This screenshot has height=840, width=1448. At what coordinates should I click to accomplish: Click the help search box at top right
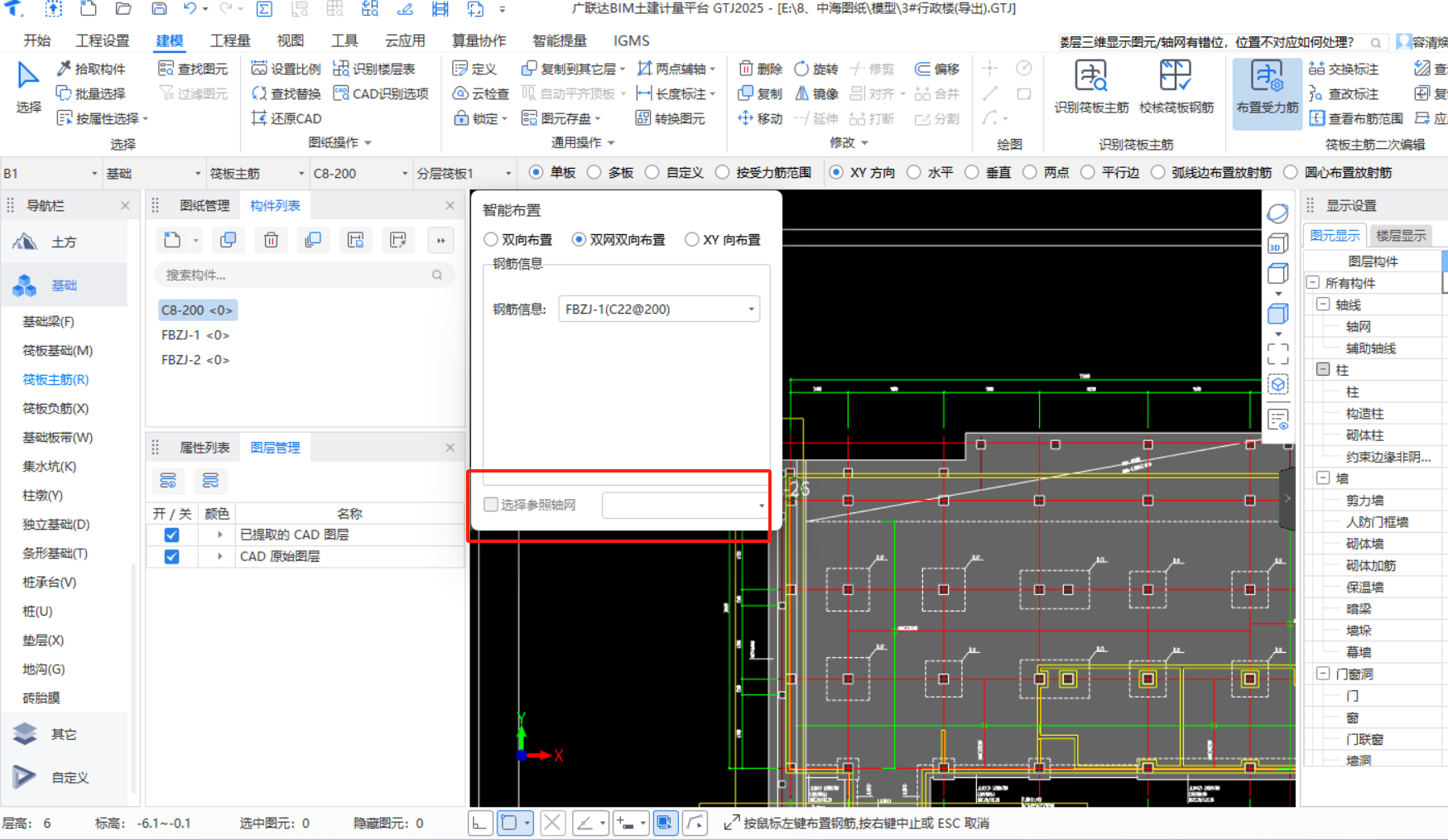click(1222, 41)
